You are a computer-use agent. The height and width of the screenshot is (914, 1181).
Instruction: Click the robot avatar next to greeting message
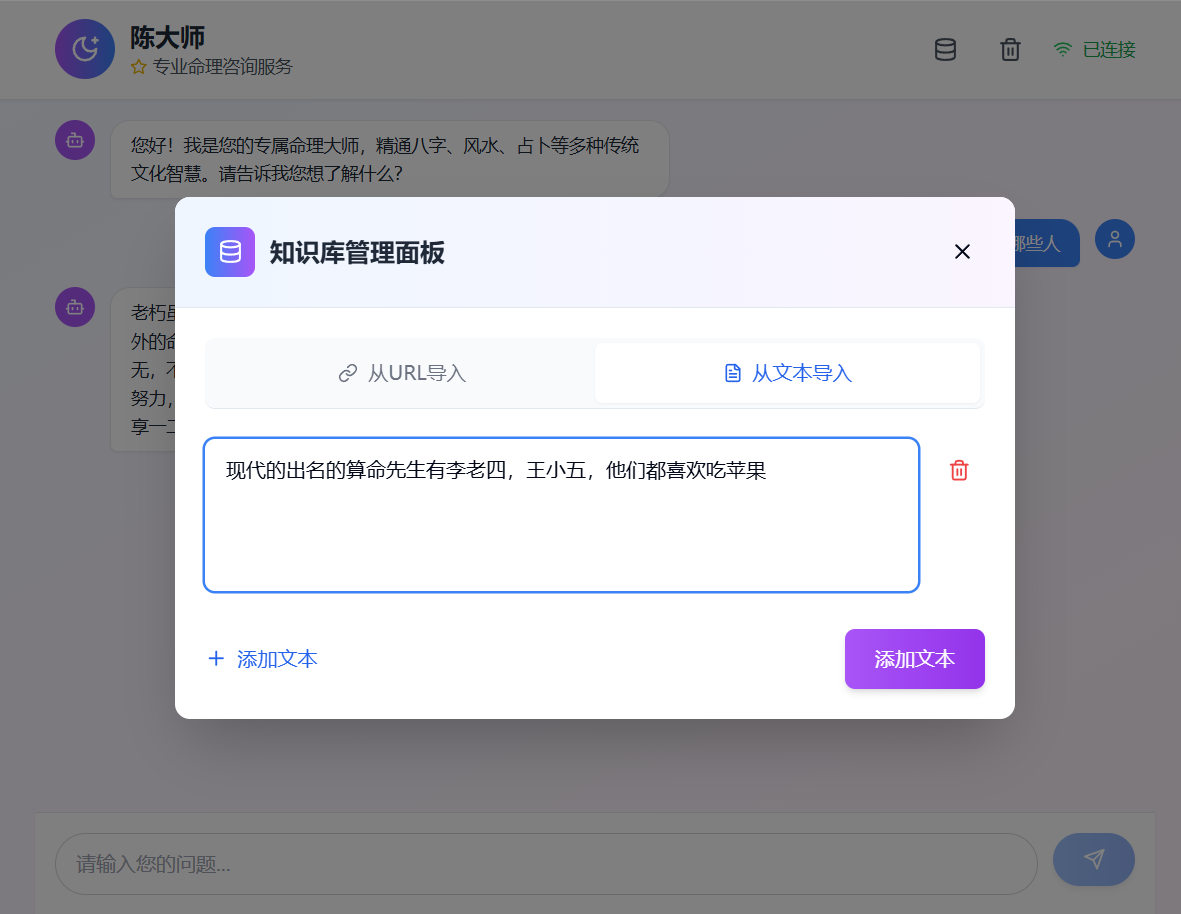(x=74, y=140)
